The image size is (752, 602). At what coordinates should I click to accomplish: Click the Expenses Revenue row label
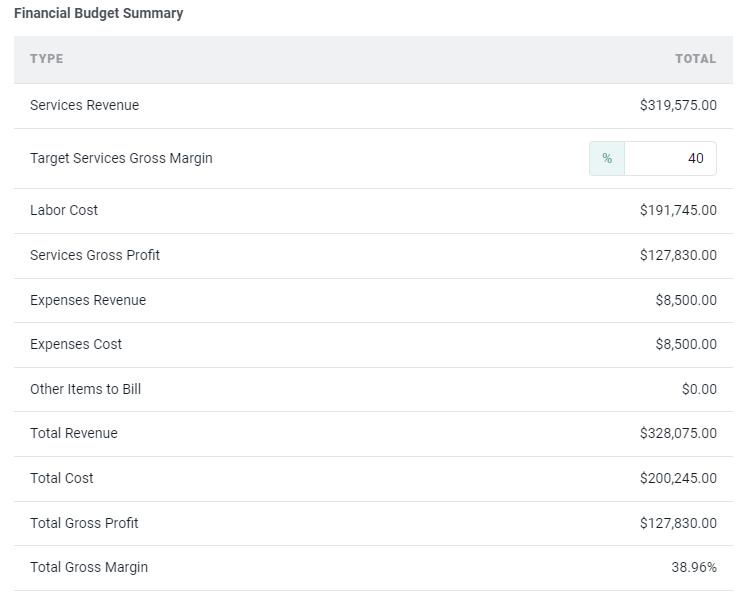(x=88, y=300)
